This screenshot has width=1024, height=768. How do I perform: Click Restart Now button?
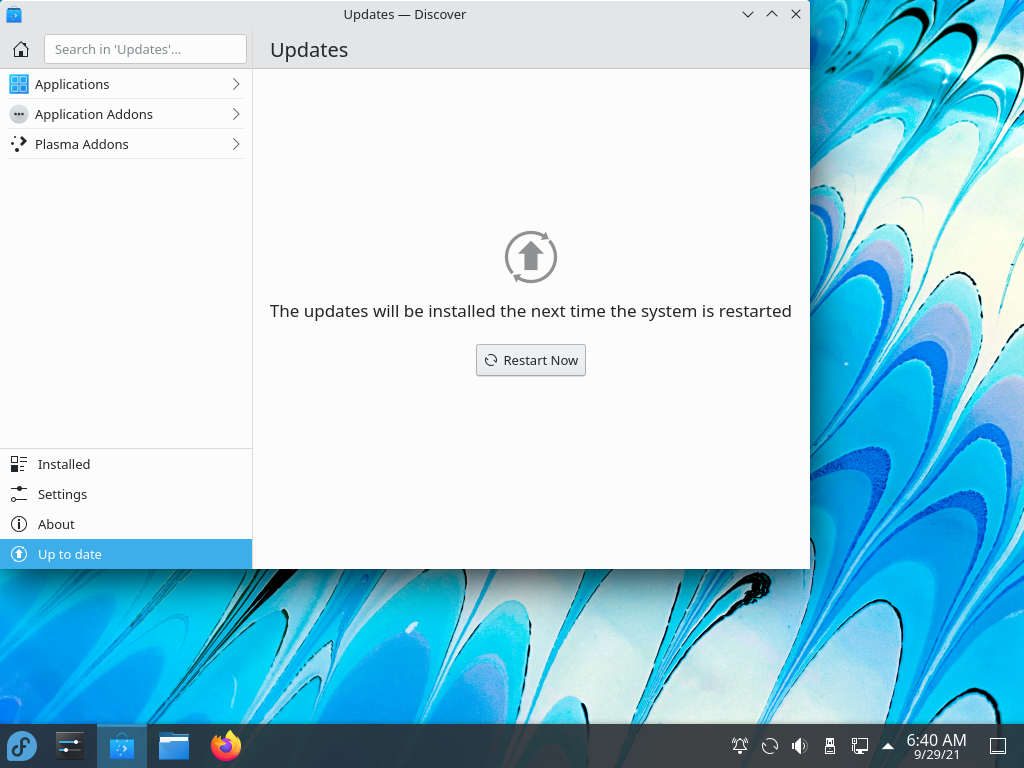coord(530,360)
